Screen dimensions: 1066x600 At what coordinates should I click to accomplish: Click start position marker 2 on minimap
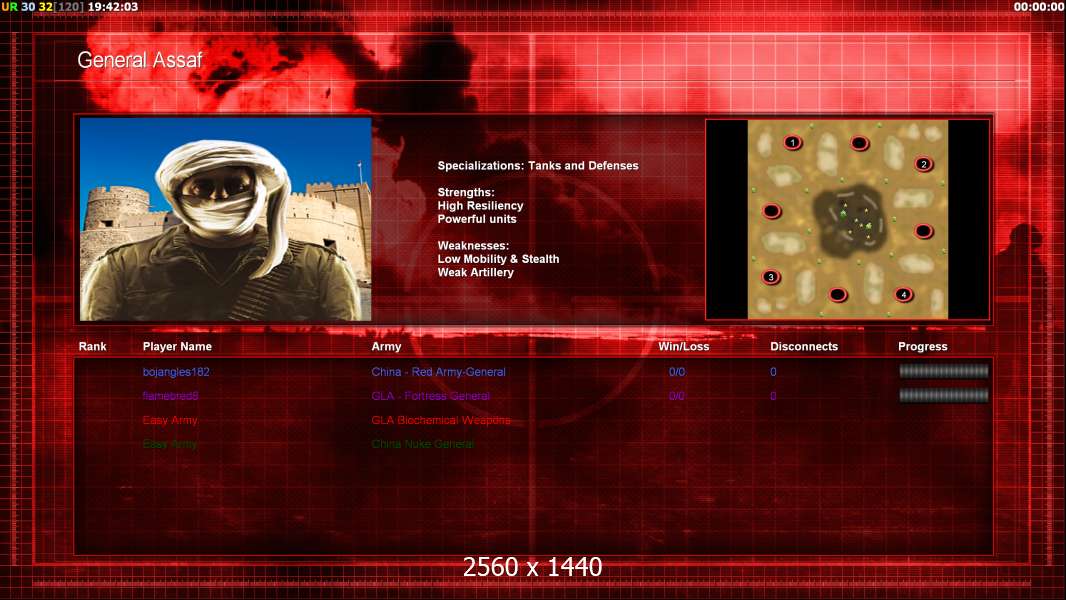coord(923,164)
